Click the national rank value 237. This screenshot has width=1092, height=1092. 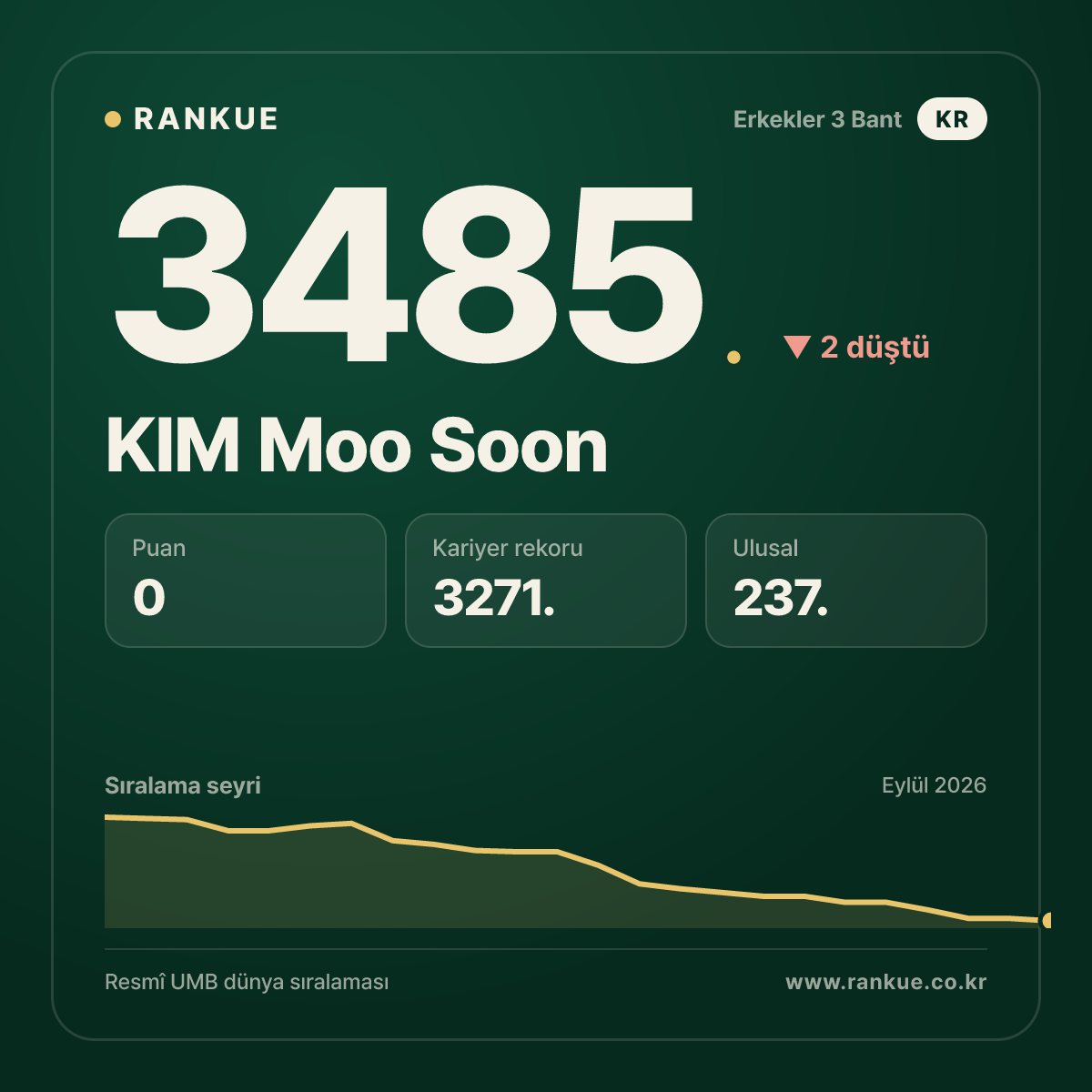pyautogui.click(x=781, y=598)
